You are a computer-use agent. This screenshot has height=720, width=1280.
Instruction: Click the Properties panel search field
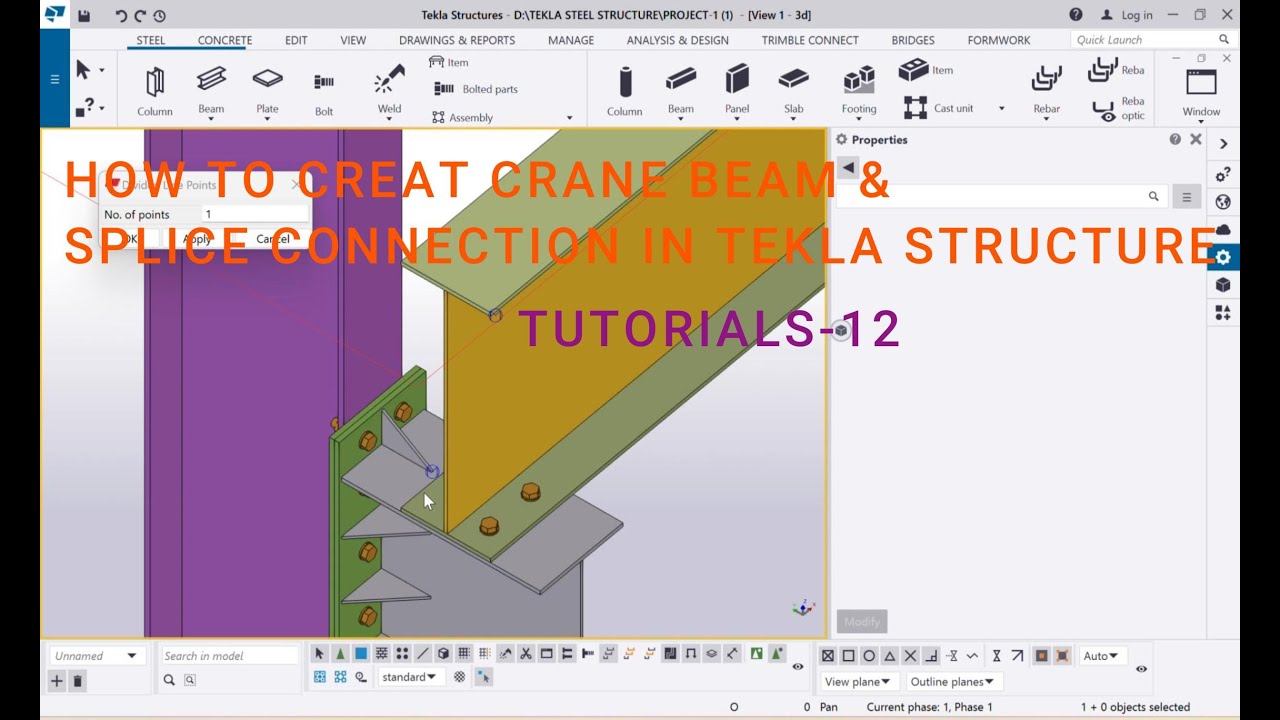[x=1001, y=197]
